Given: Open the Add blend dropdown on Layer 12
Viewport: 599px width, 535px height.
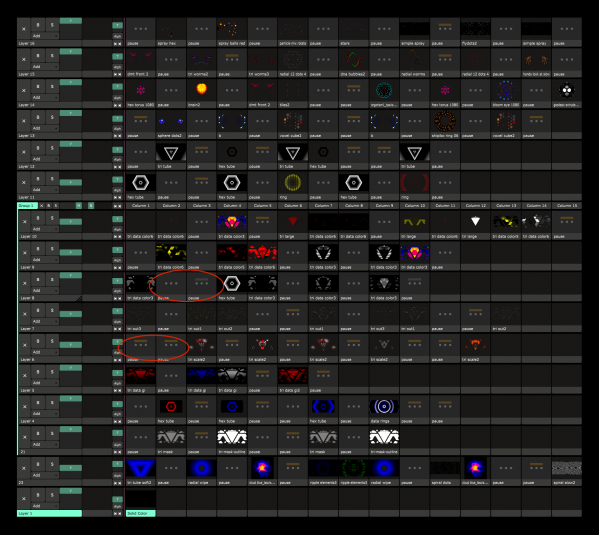Looking at the screenshot, I should [45, 159].
